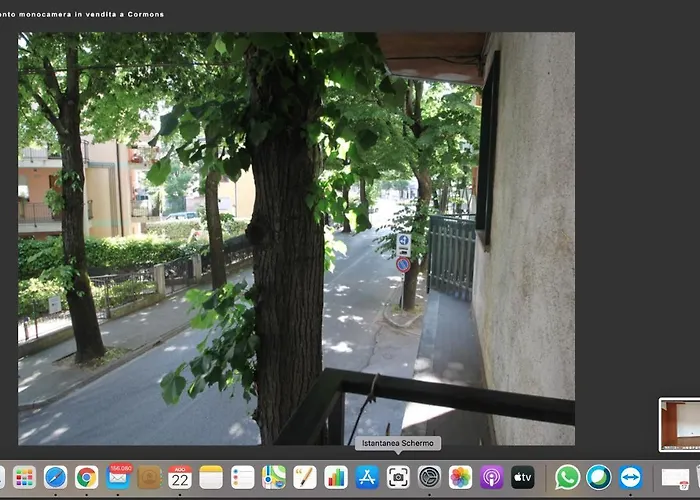Launch TeamViewer from the dock

pyautogui.click(x=630, y=478)
